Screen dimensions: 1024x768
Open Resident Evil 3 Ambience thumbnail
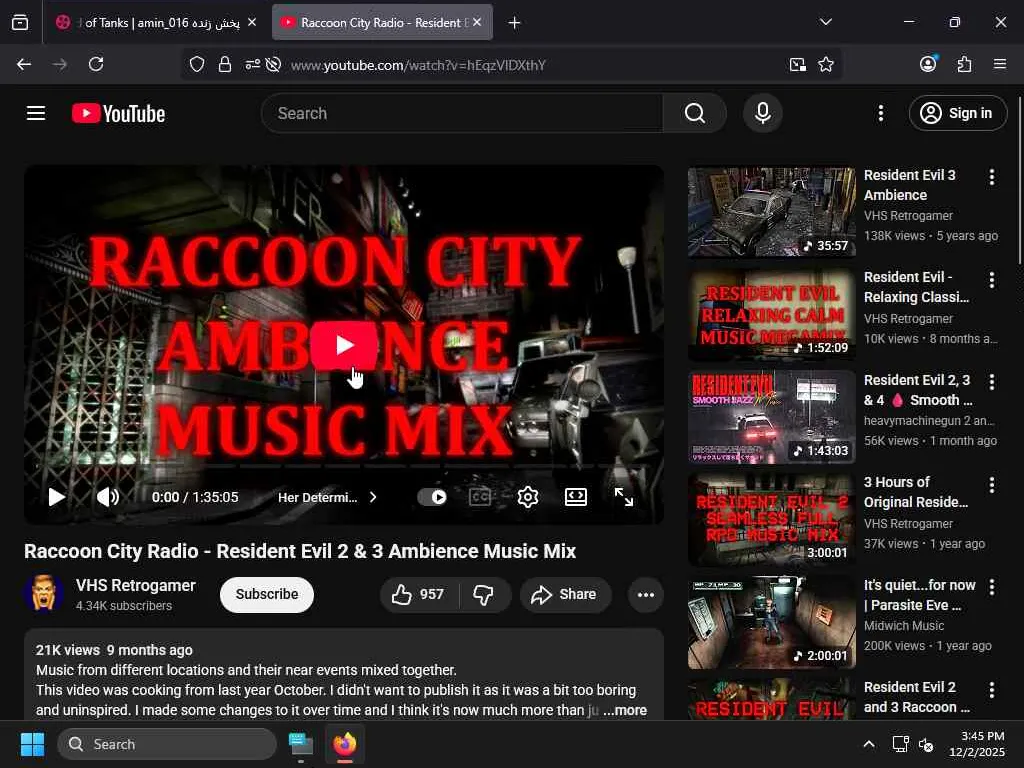[x=771, y=212]
